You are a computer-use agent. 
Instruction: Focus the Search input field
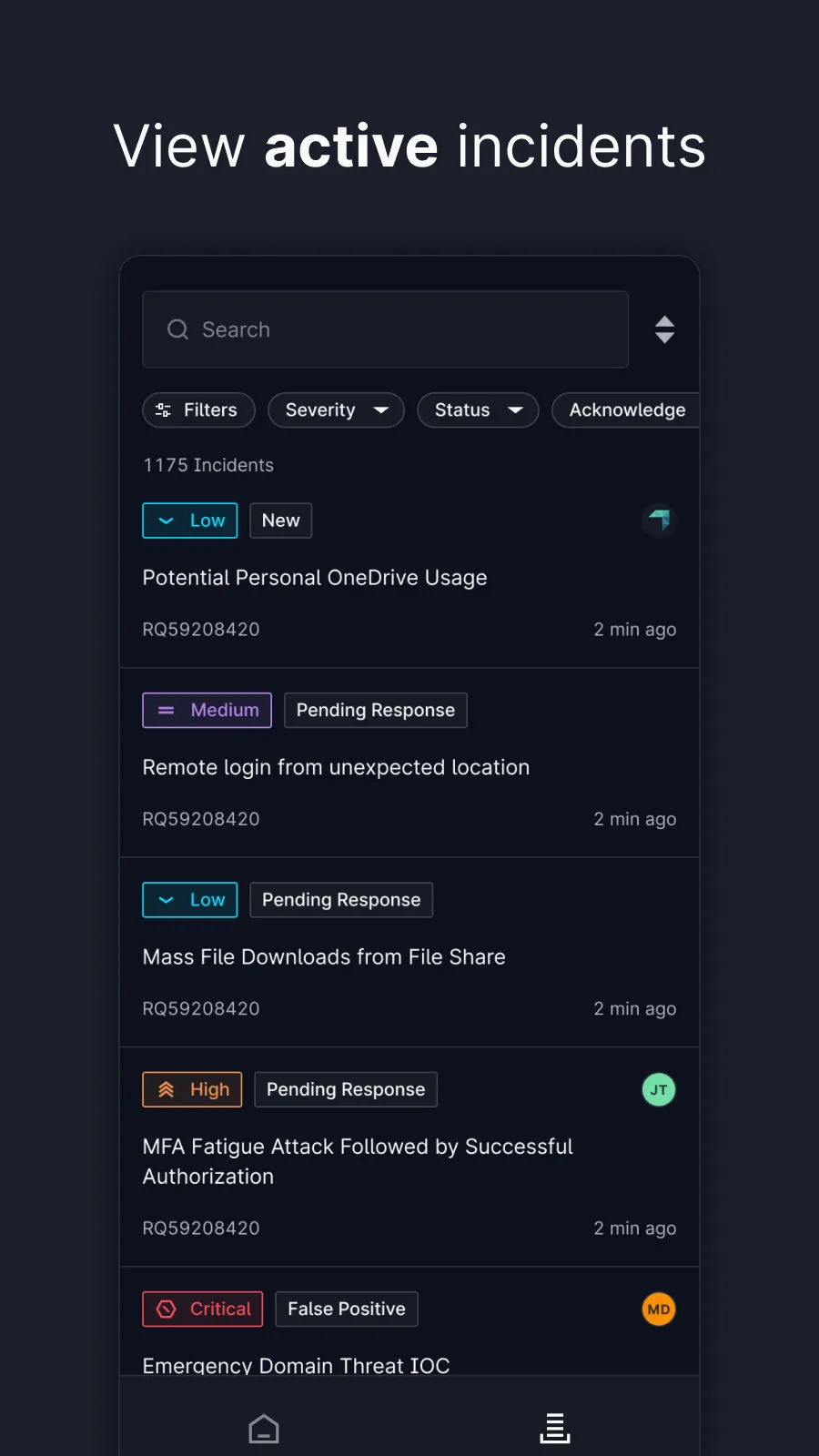click(400, 329)
